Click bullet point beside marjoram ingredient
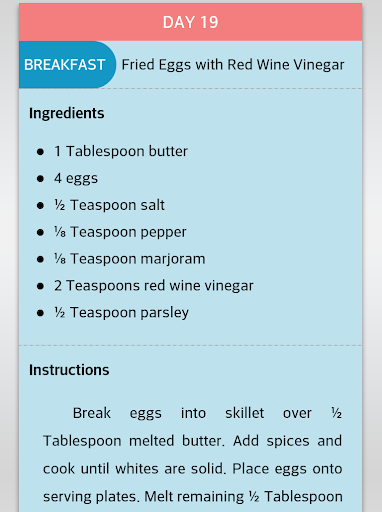The width and height of the screenshot is (382, 512). [x=40, y=259]
